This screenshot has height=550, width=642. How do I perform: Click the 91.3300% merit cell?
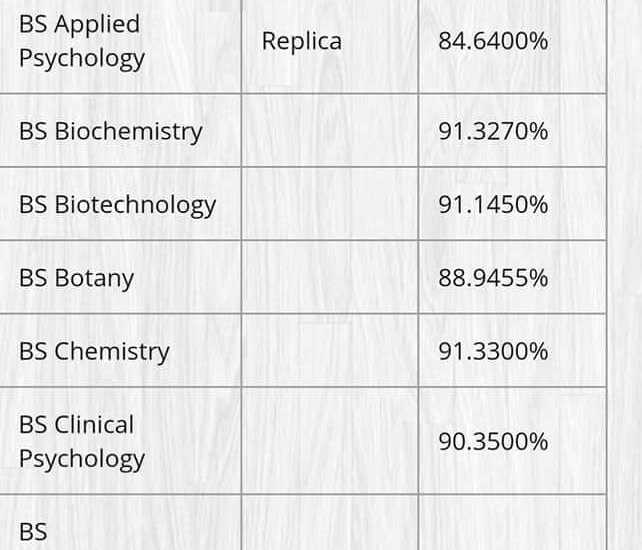coord(493,351)
